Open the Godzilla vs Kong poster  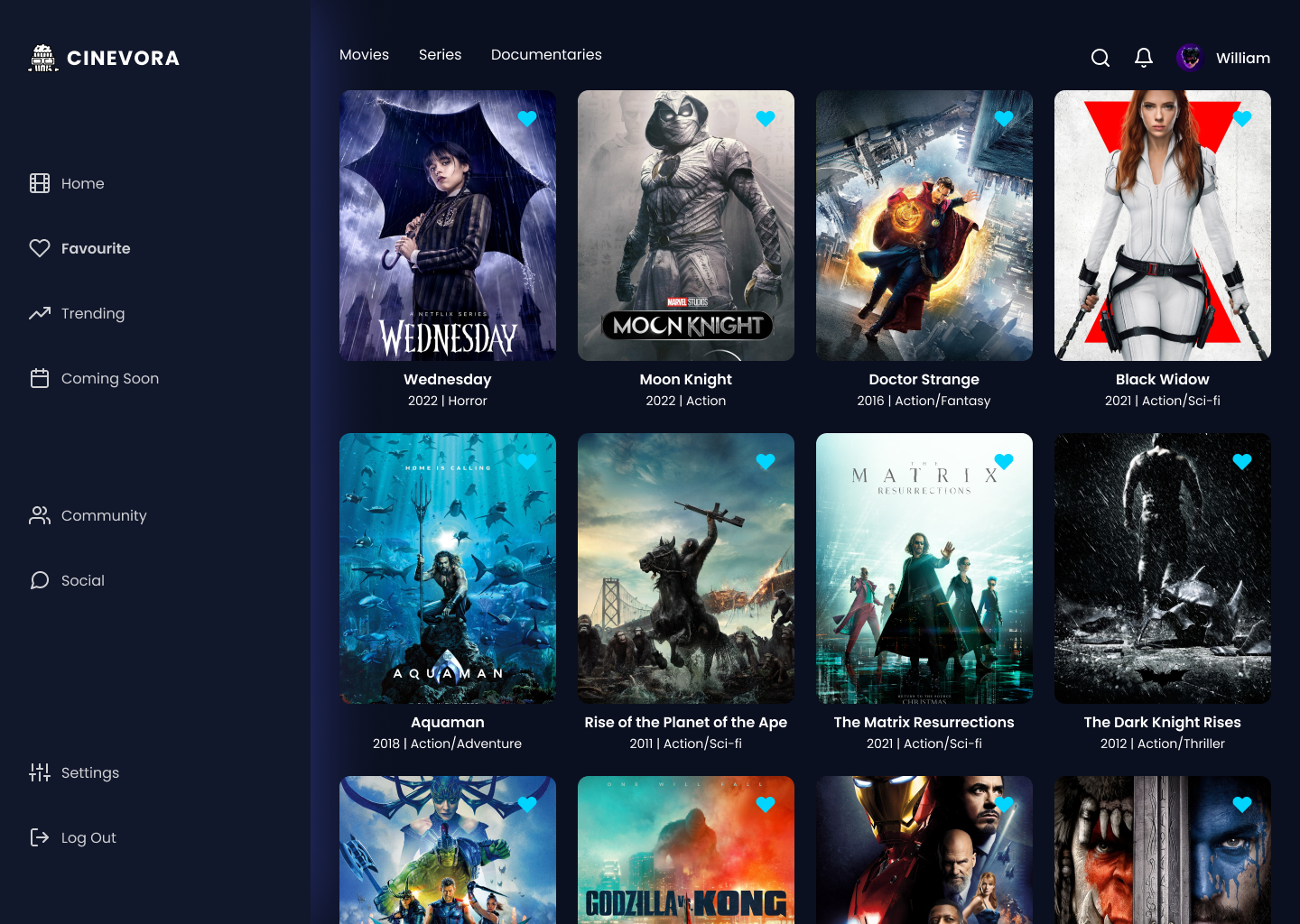tap(686, 850)
